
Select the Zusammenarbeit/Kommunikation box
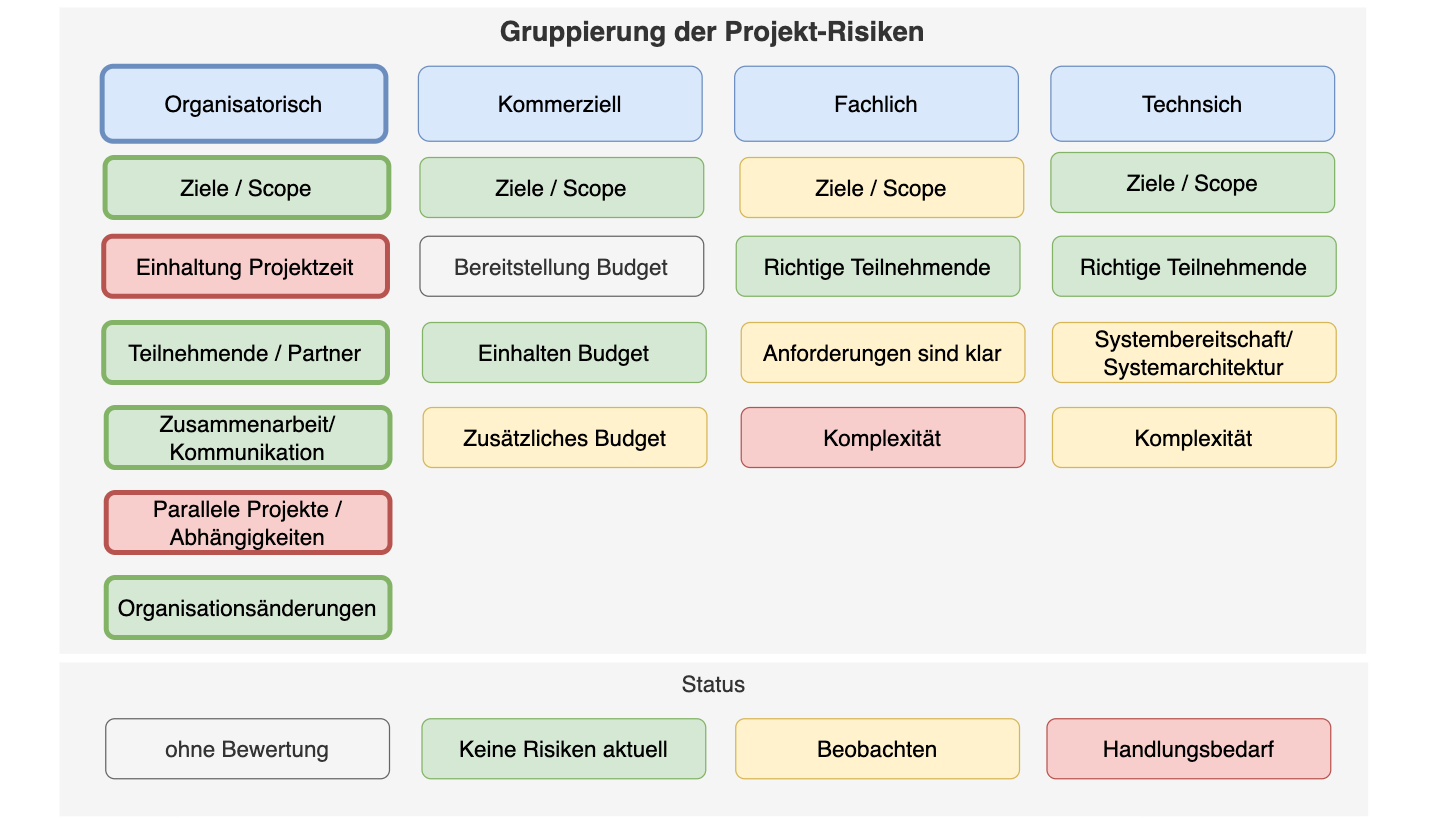point(248,438)
